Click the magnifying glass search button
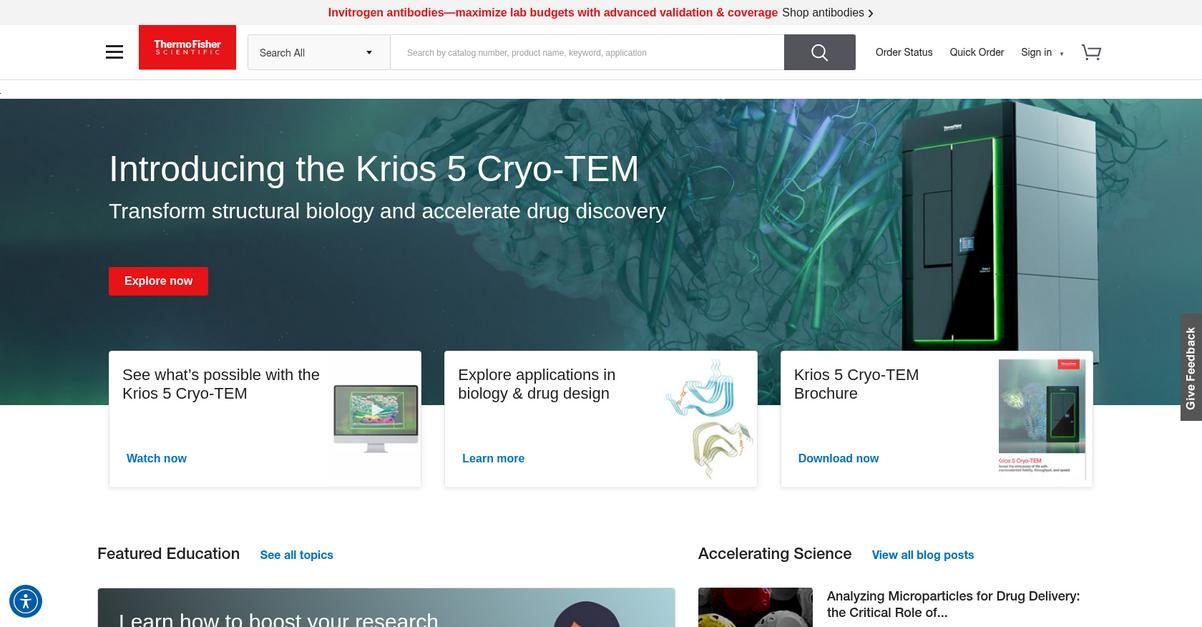This screenshot has height=627, width=1202. pos(819,52)
